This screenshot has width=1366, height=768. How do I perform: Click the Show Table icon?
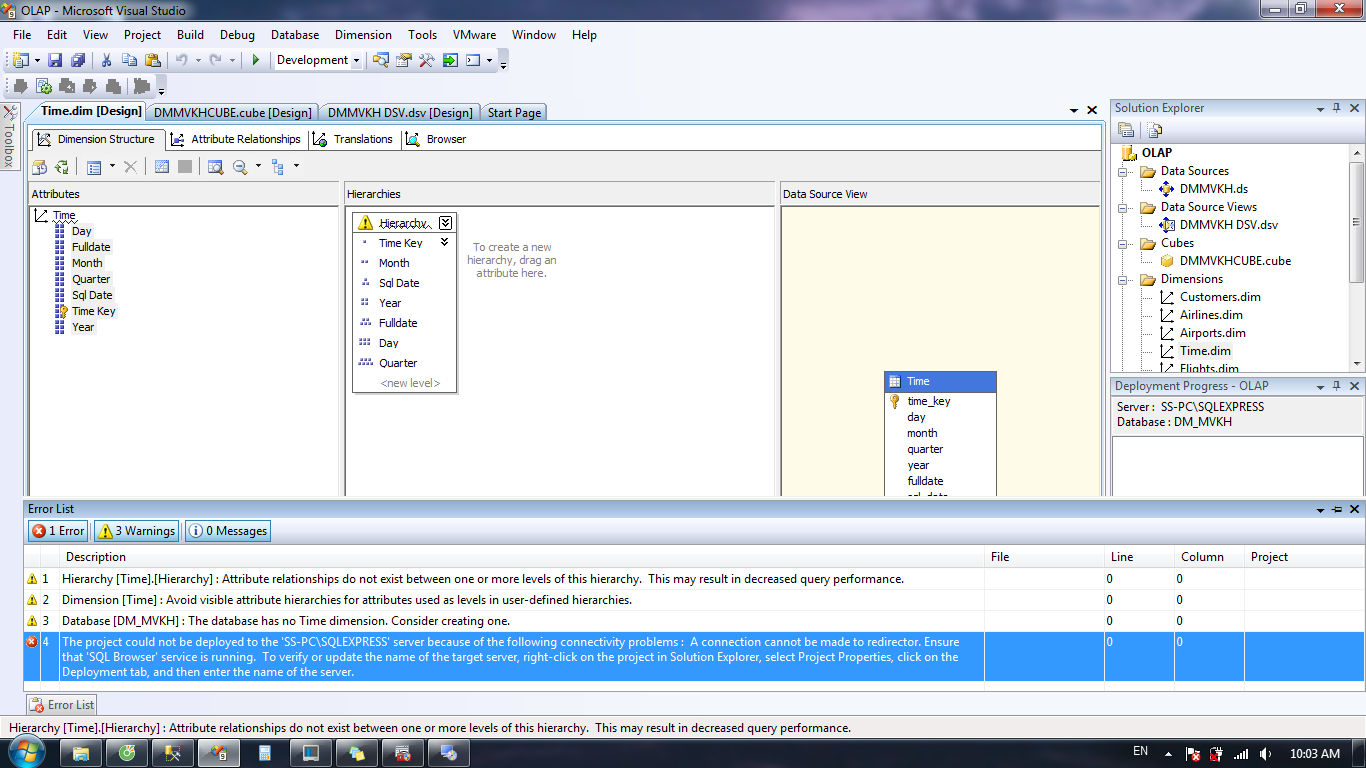coord(162,167)
